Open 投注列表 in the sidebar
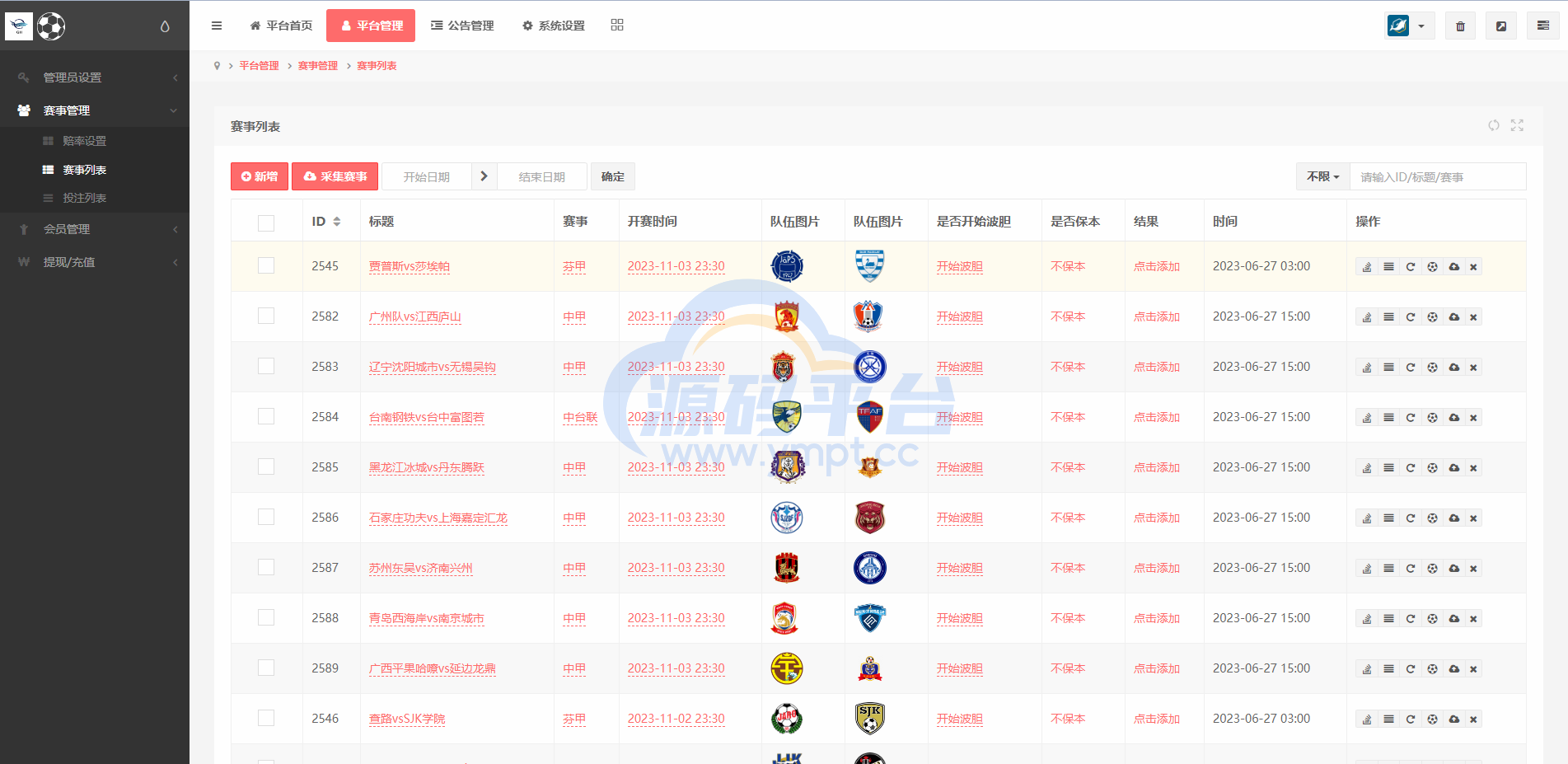Viewport: 1568px width, 764px height. (84, 198)
